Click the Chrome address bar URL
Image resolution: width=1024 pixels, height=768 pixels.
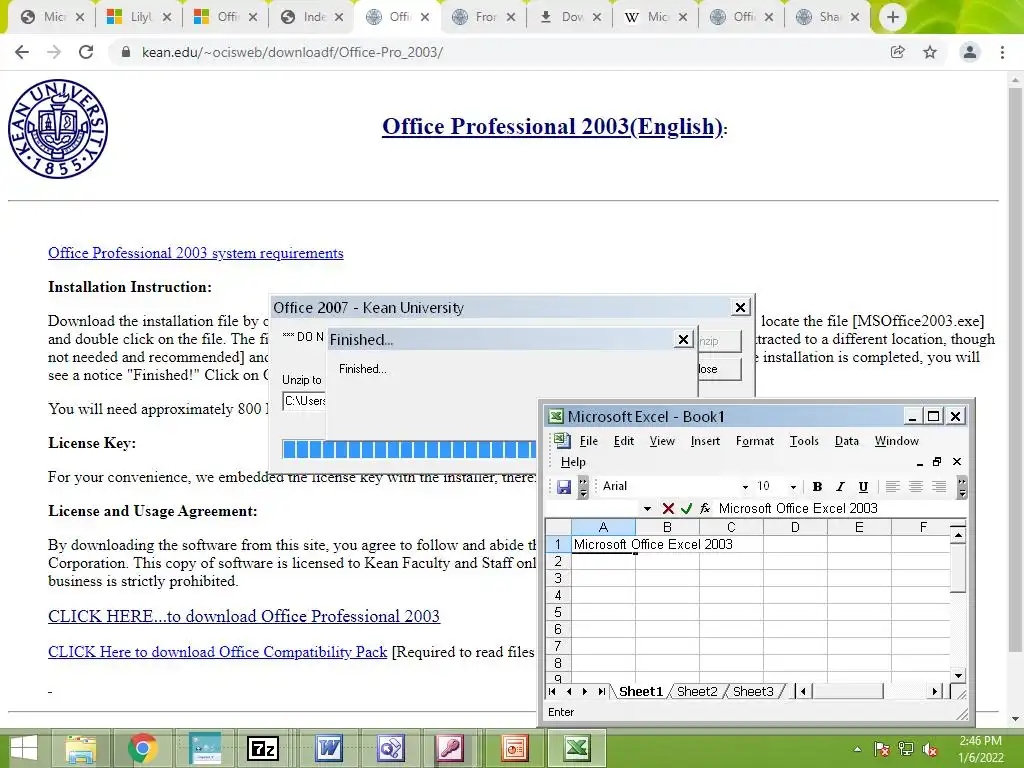point(292,52)
